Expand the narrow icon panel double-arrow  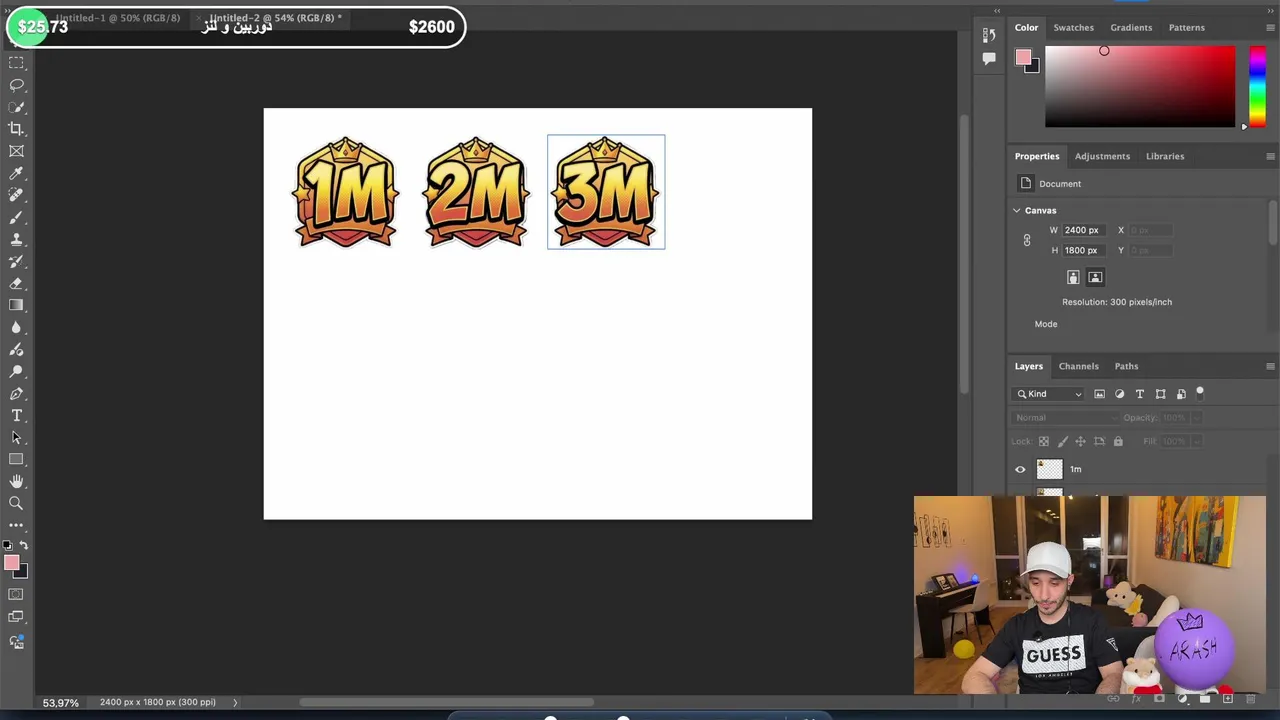coord(996,10)
